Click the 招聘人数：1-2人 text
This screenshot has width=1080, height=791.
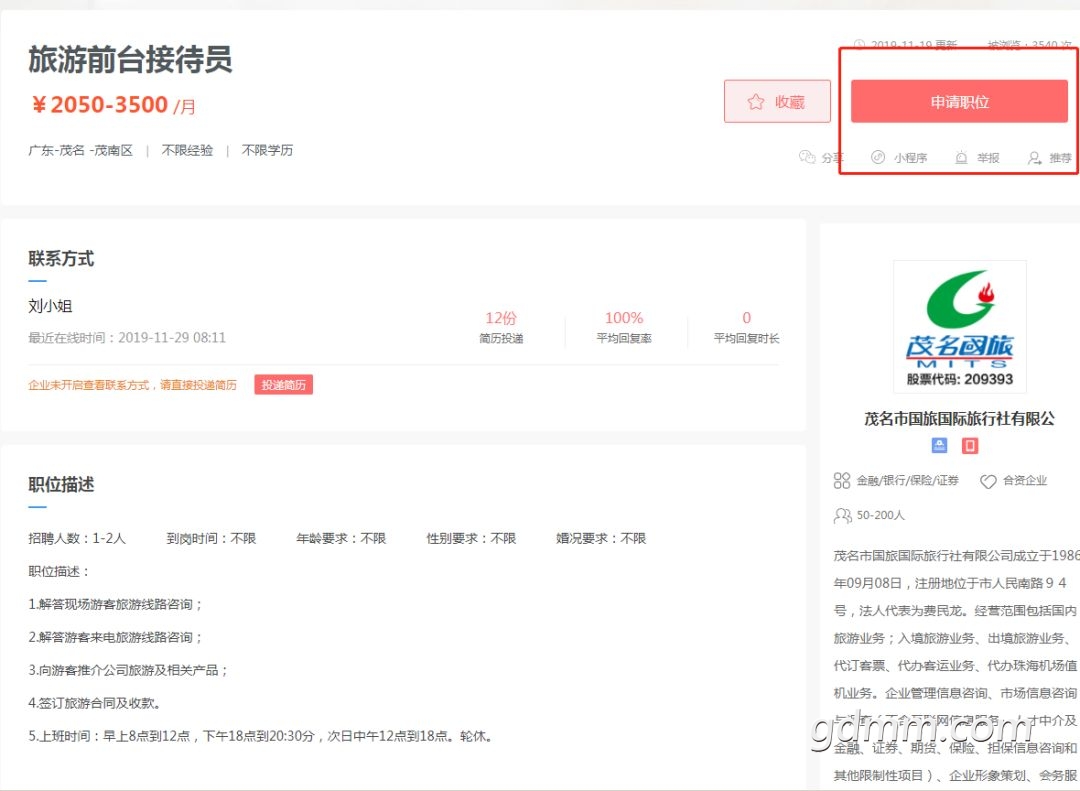[77, 538]
